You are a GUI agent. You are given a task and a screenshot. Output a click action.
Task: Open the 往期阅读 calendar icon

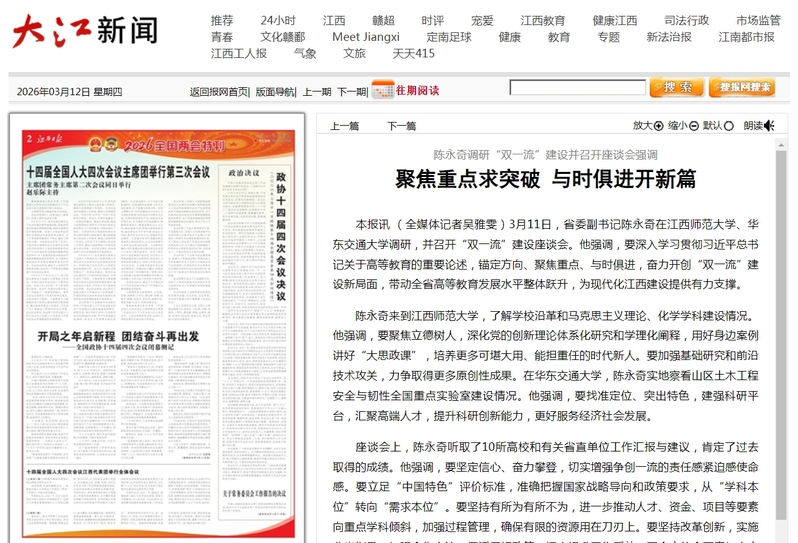(x=381, y=90)
